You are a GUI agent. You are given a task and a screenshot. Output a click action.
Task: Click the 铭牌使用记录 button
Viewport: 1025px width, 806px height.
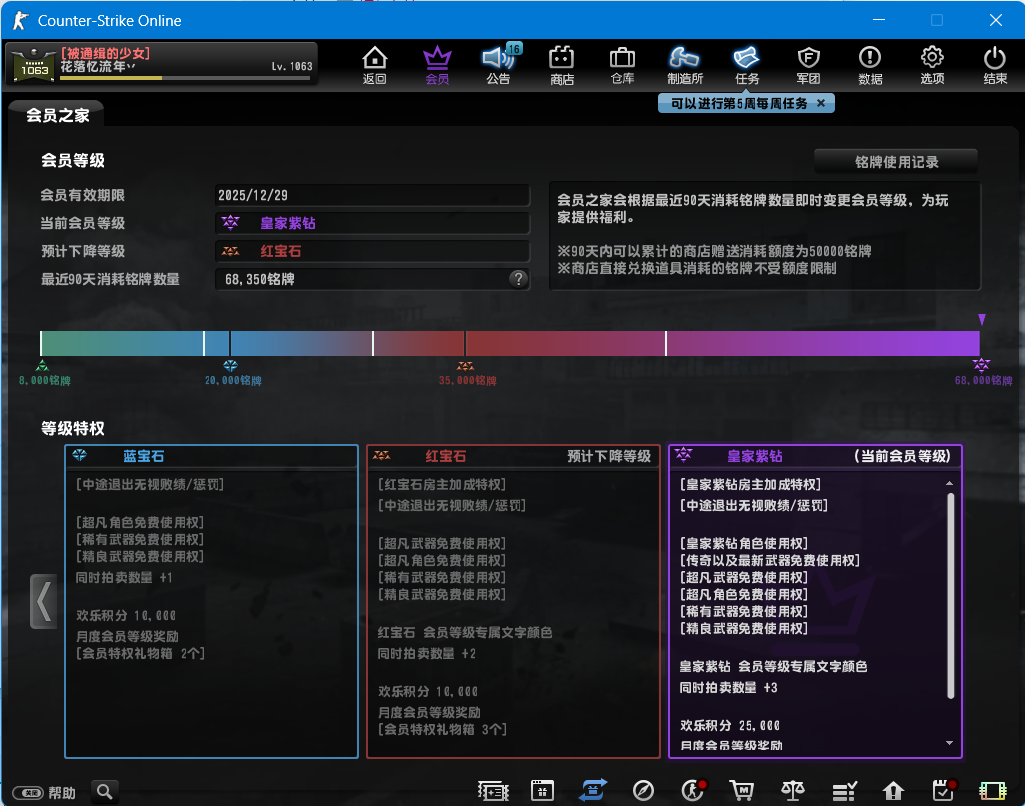[x=896, y=162]
